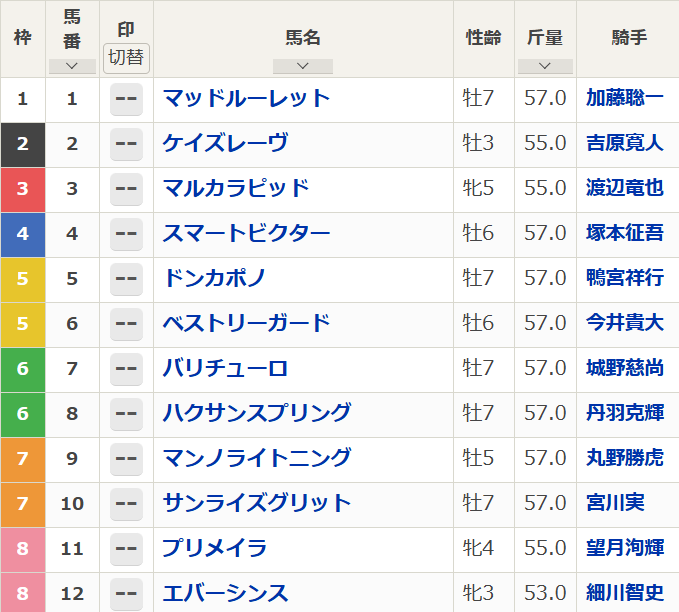This screenshot has height=612, width=679.
Task: Open jockey profile for 加藤聡一
Action: (625, 99)
